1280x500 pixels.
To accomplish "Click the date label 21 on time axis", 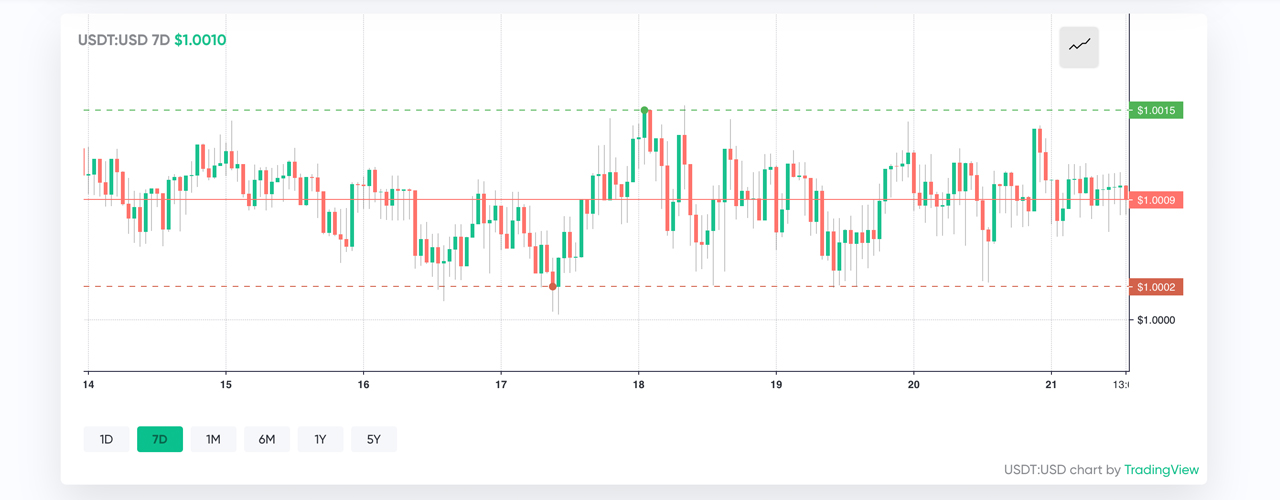I will [x=1051, y=384].
